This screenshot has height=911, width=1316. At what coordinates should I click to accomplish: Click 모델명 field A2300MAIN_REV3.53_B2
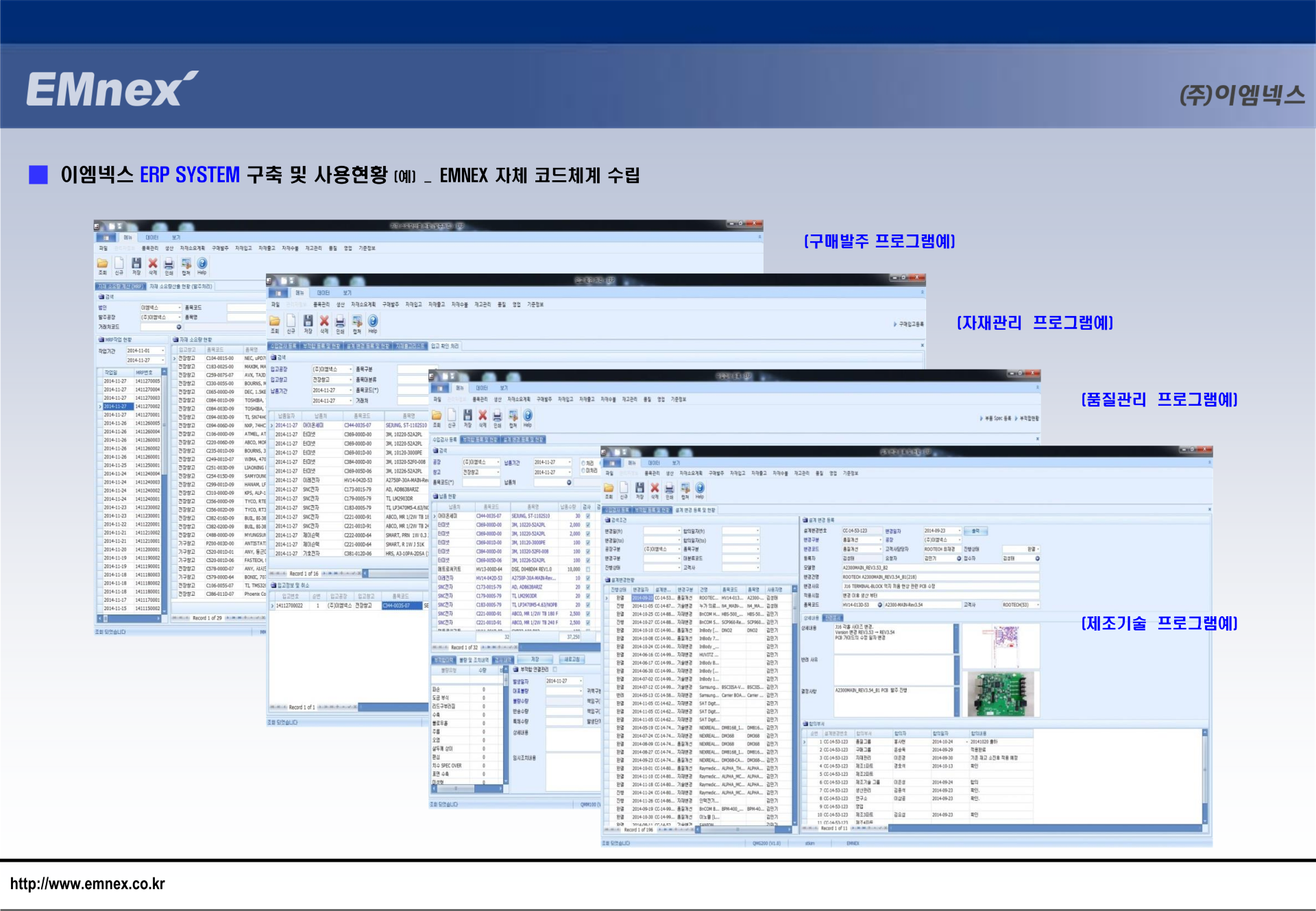[x=940, y=568]
